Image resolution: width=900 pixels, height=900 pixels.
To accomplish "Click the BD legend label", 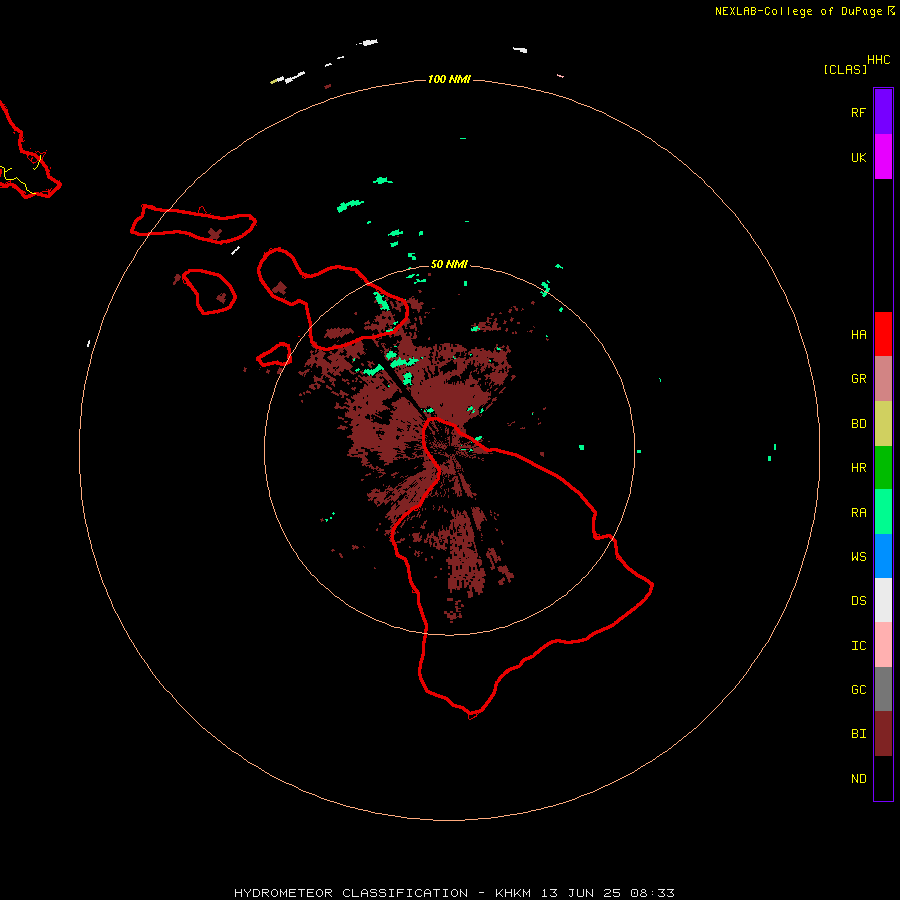I will (858, 424).
